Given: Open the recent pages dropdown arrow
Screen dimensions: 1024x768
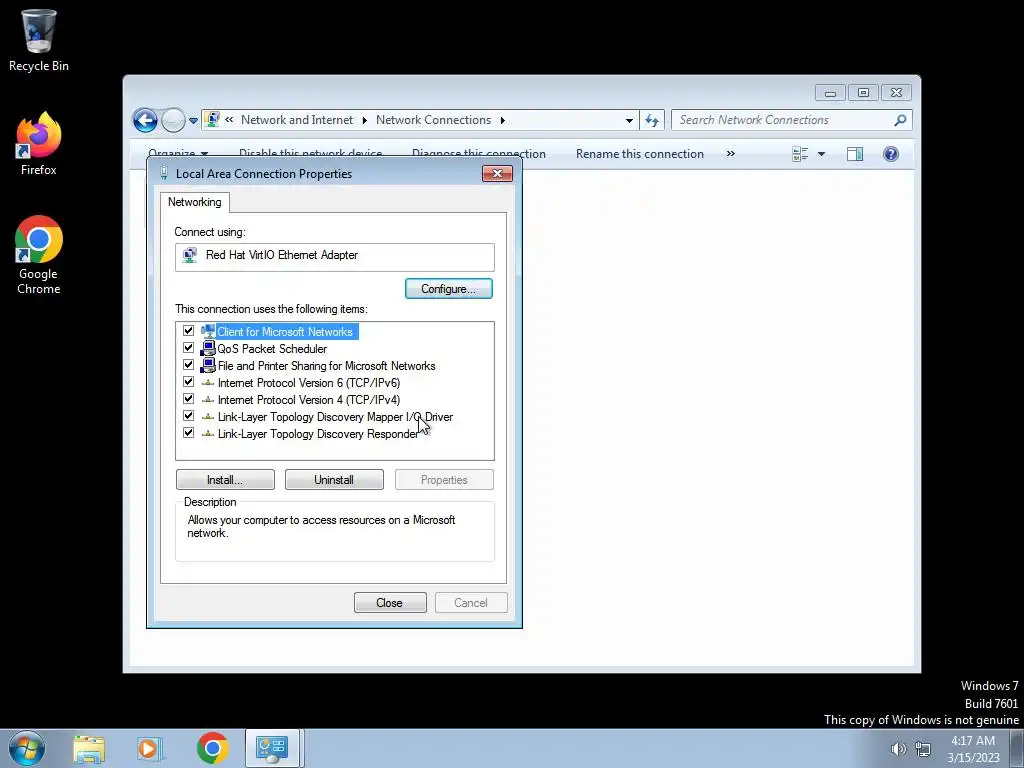Looking at the screenshot, I should point(193,121).
